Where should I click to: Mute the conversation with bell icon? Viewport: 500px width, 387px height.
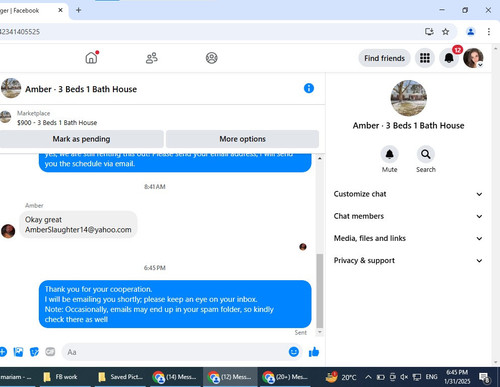(389, 154)
